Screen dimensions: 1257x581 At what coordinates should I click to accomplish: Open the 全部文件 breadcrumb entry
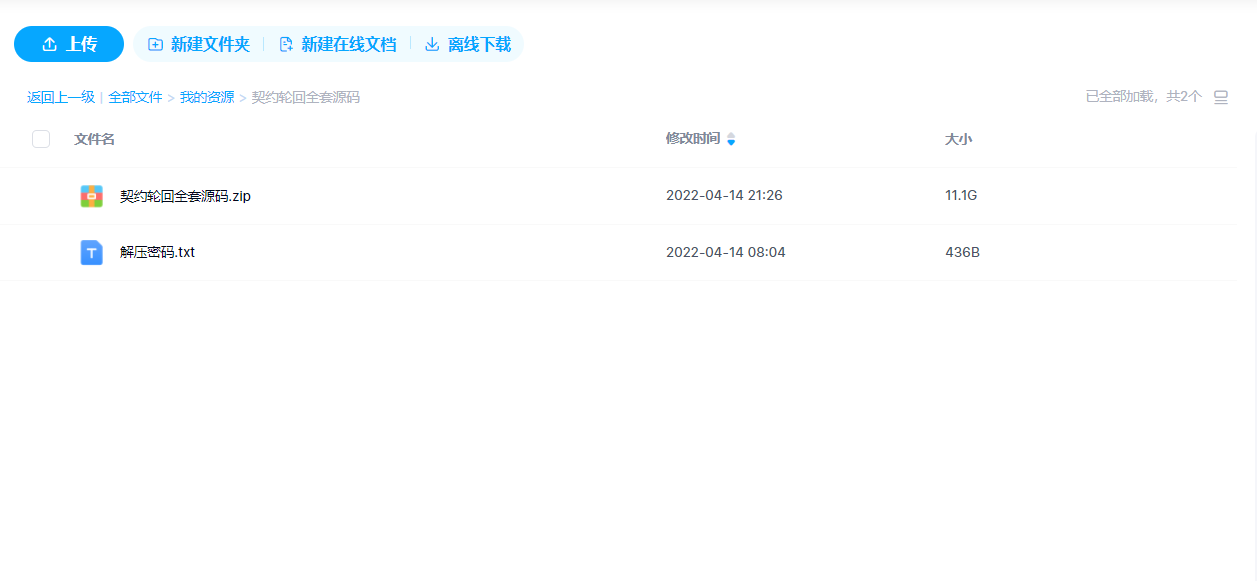tap(135, 96)
